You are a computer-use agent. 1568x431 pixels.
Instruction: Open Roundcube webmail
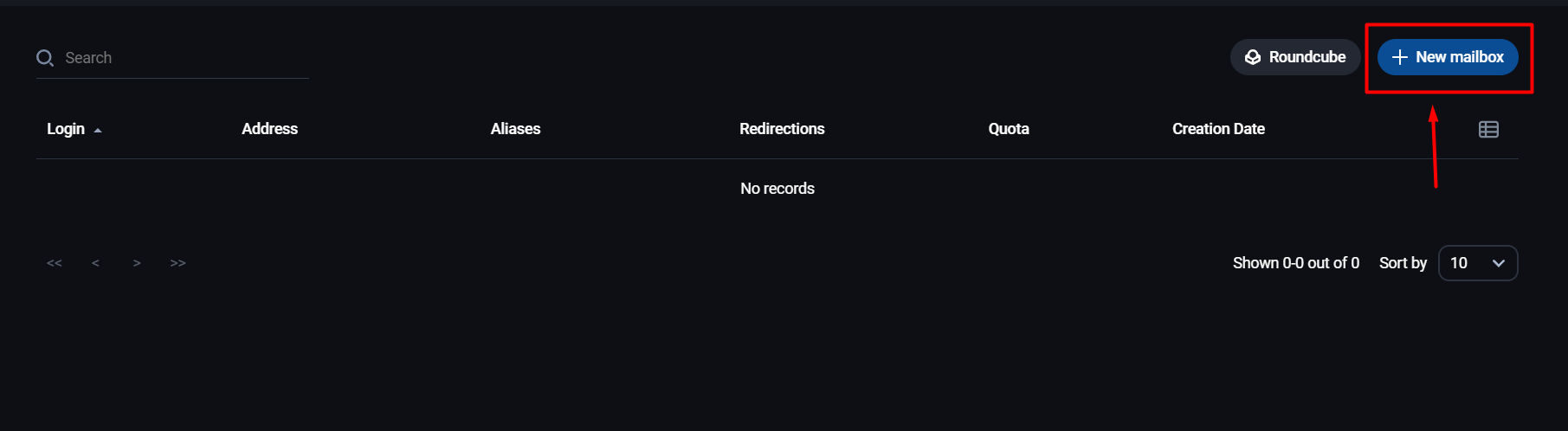tap(1295, 57)
